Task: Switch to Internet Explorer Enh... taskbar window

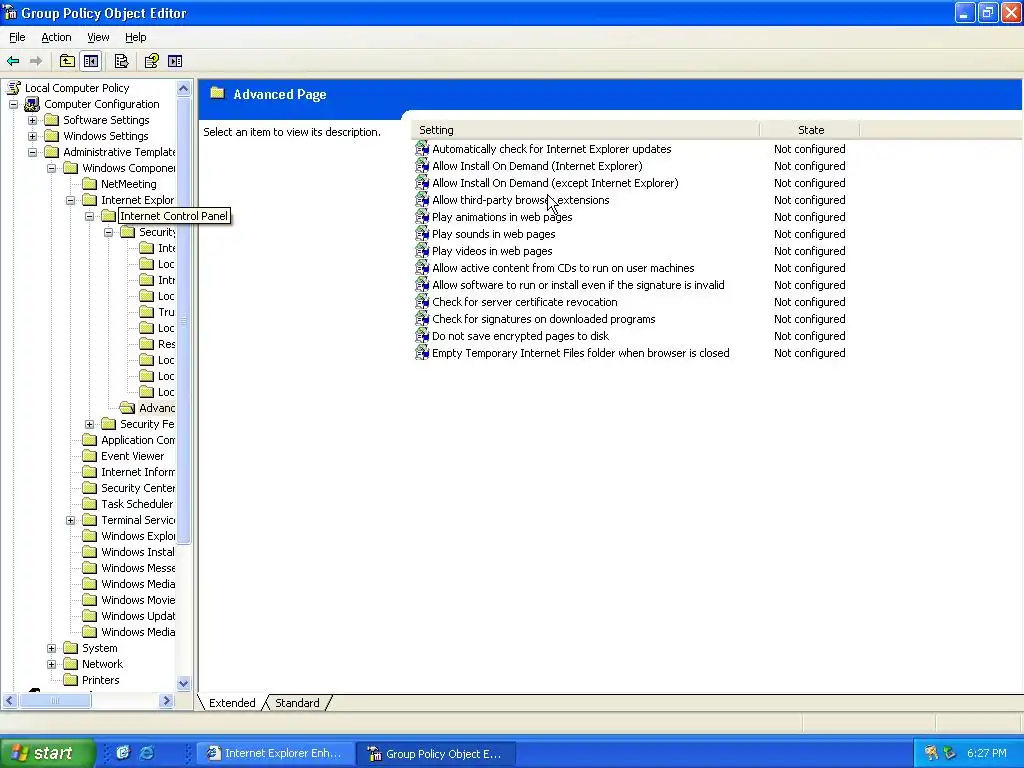Action: coord(276,753)
